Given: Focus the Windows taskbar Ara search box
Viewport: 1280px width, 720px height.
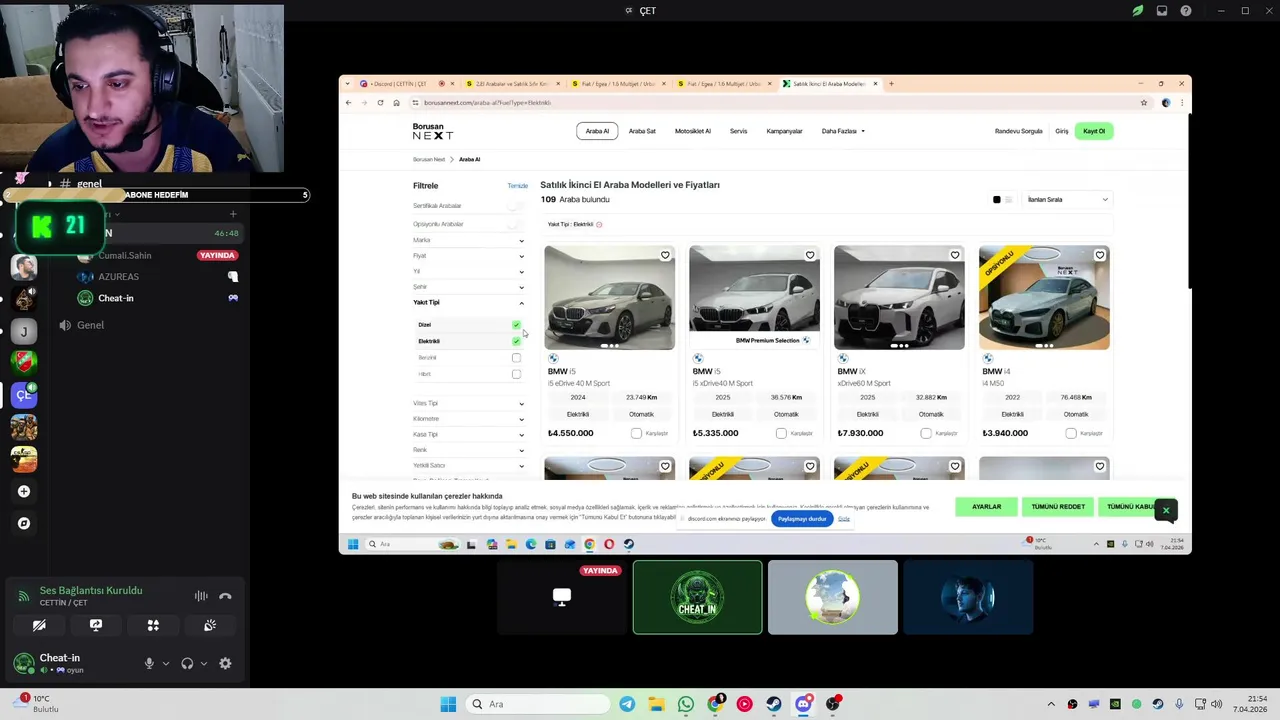Looking at the screenshot, I should [538, 704].
